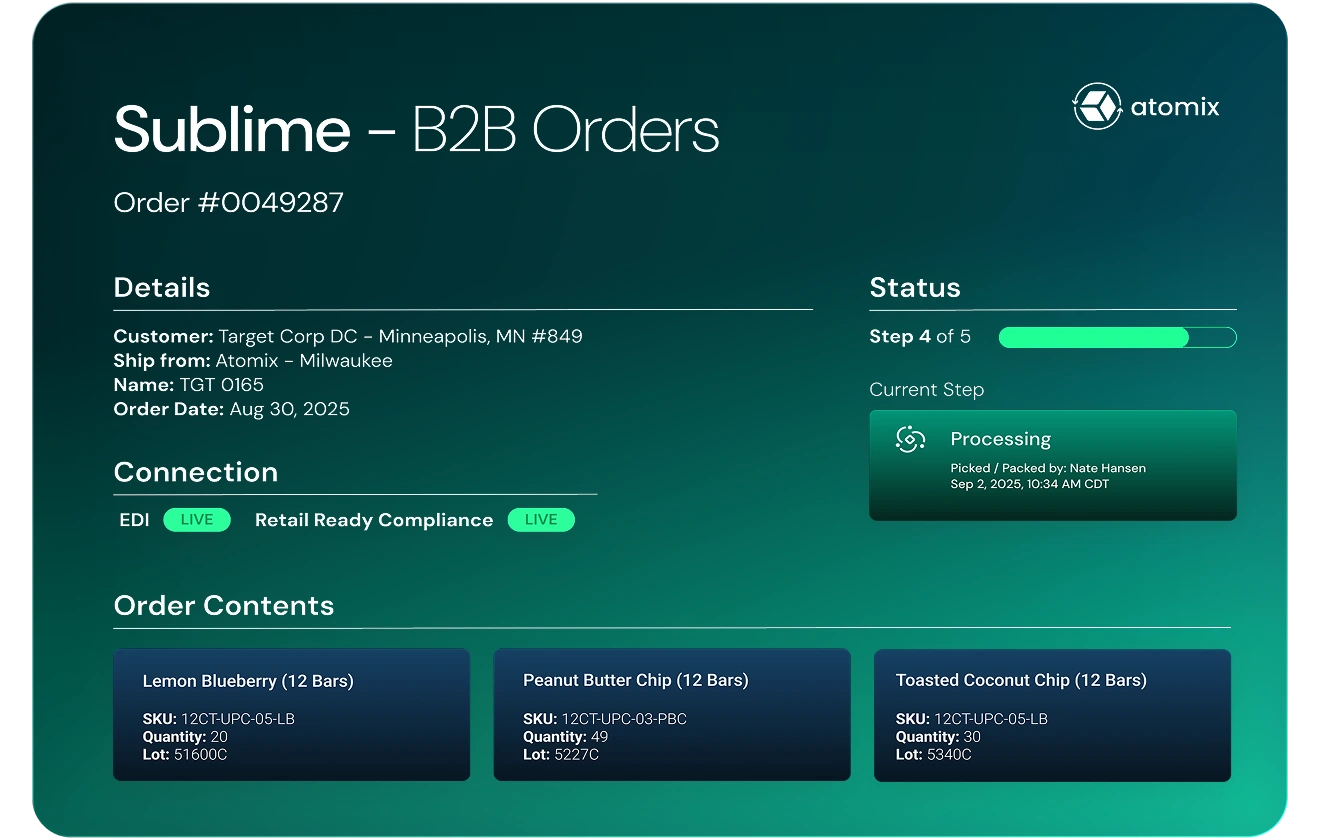1320x840 pixels.
Task: Click the Step 4 of 5 label
Action: (x=920, y=337)
